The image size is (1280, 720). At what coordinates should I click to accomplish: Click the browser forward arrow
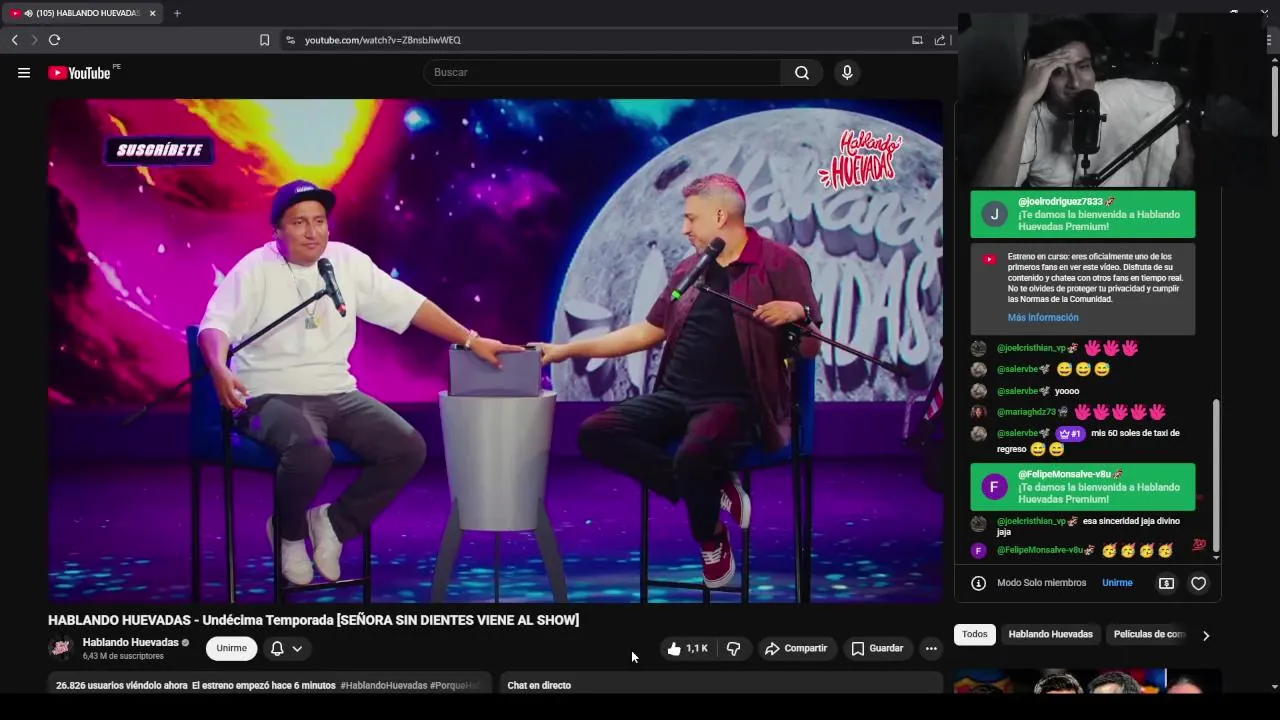click(34, 40)
